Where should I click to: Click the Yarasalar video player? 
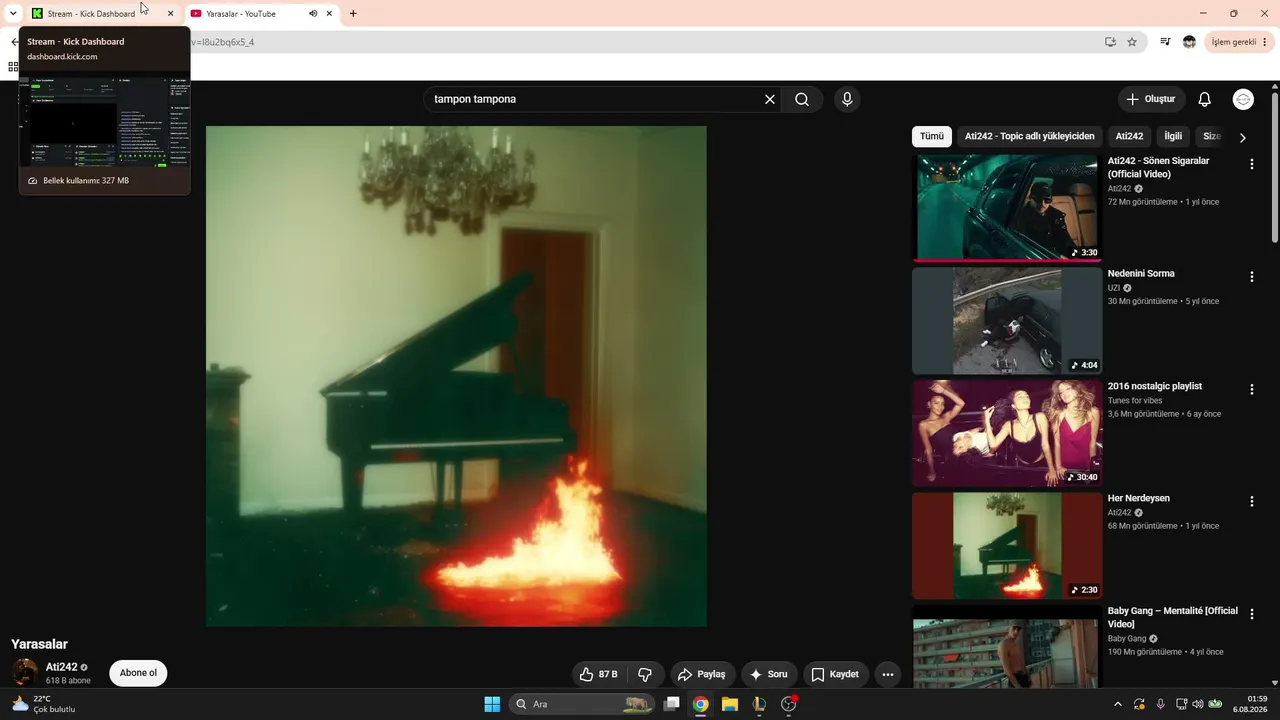(x=456, y=376)
